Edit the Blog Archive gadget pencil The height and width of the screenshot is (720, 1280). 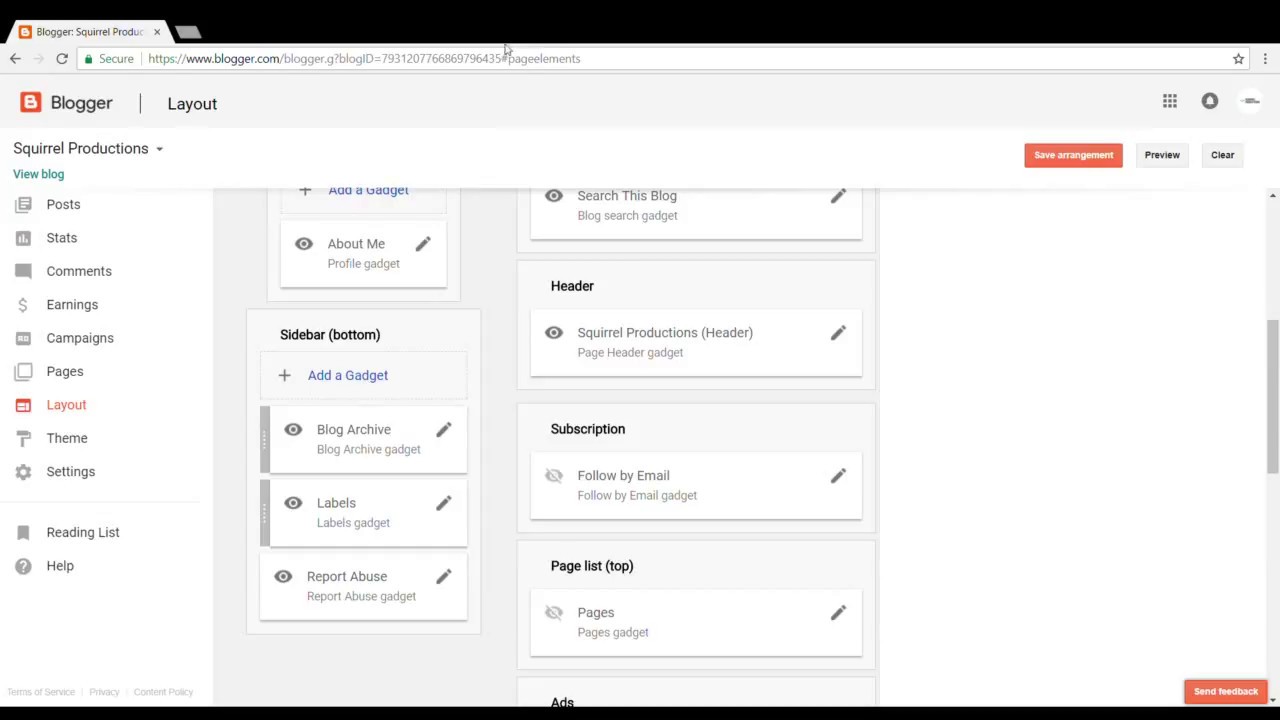pyautogui.click(x=444, y=430)
